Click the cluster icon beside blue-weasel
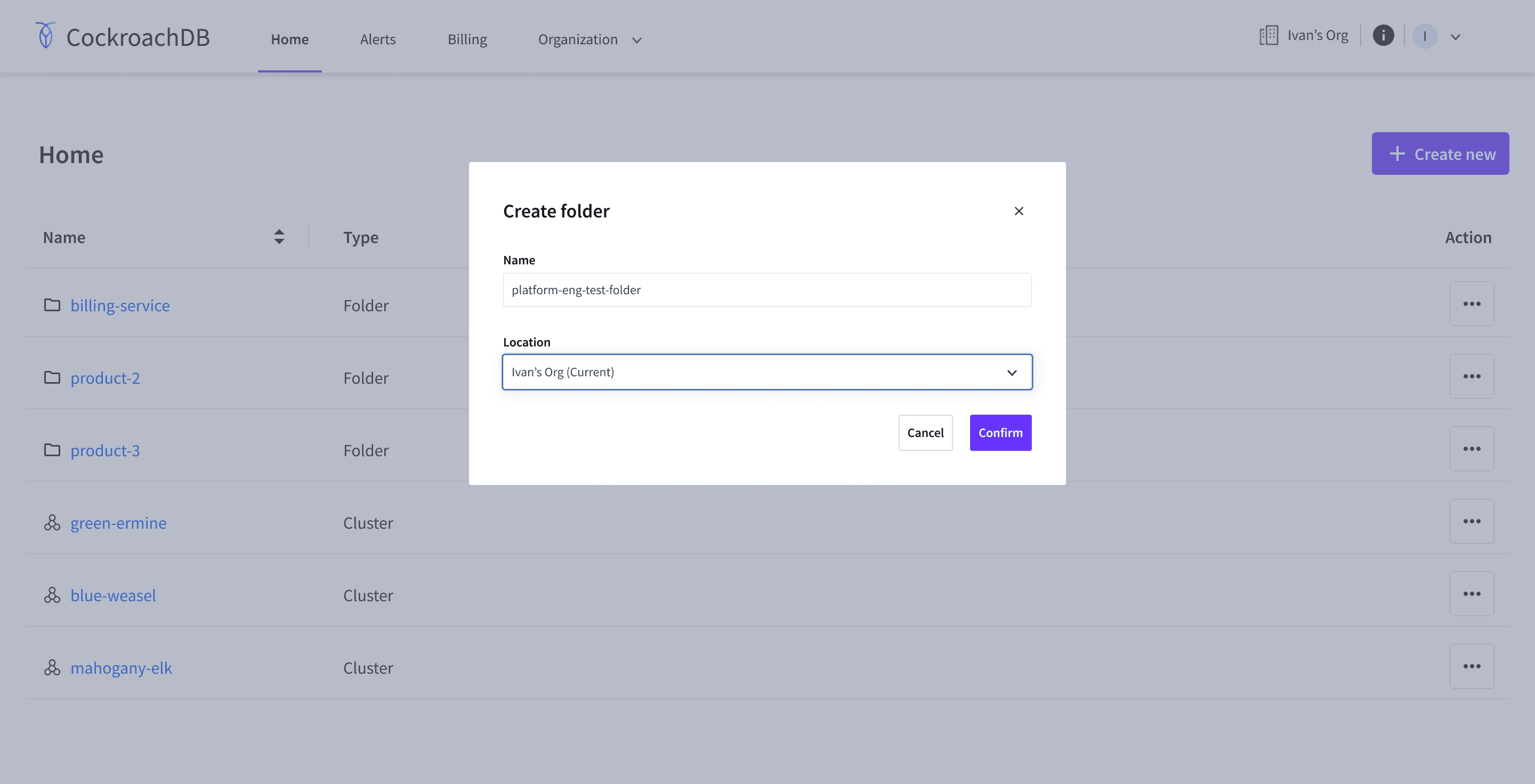Viewport: 1535px width, 784px height. pos(52,595)
